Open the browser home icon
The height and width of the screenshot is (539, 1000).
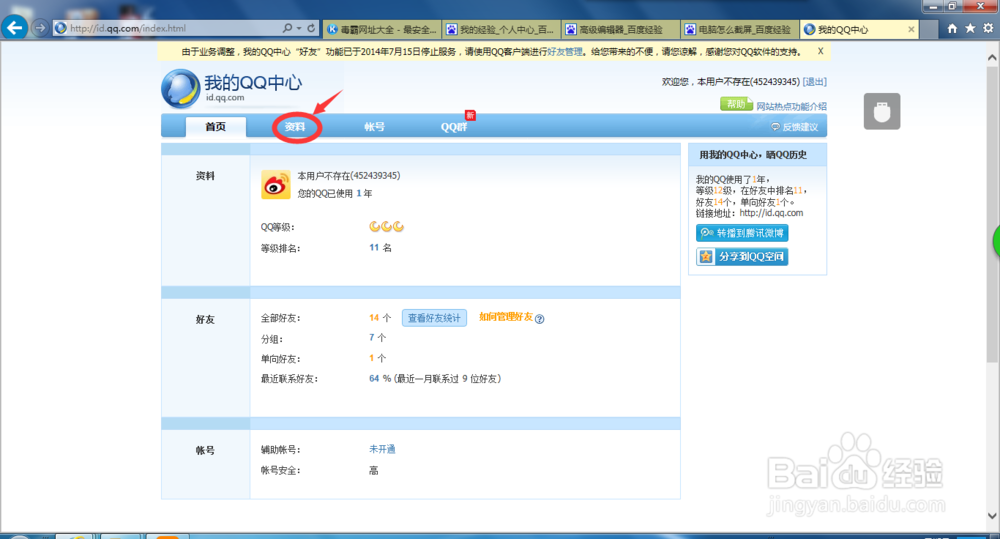tap(952, 28)
